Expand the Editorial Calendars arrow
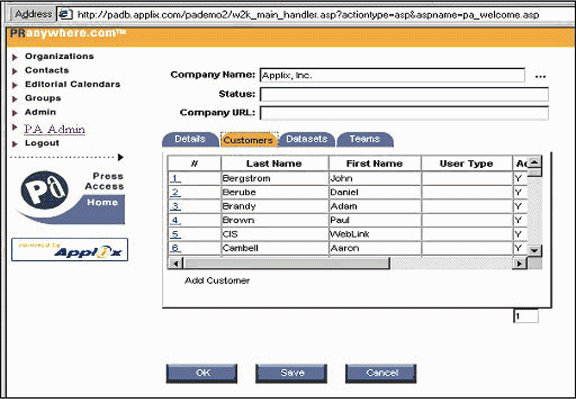576x399 pixels. [x=15, y=85]
